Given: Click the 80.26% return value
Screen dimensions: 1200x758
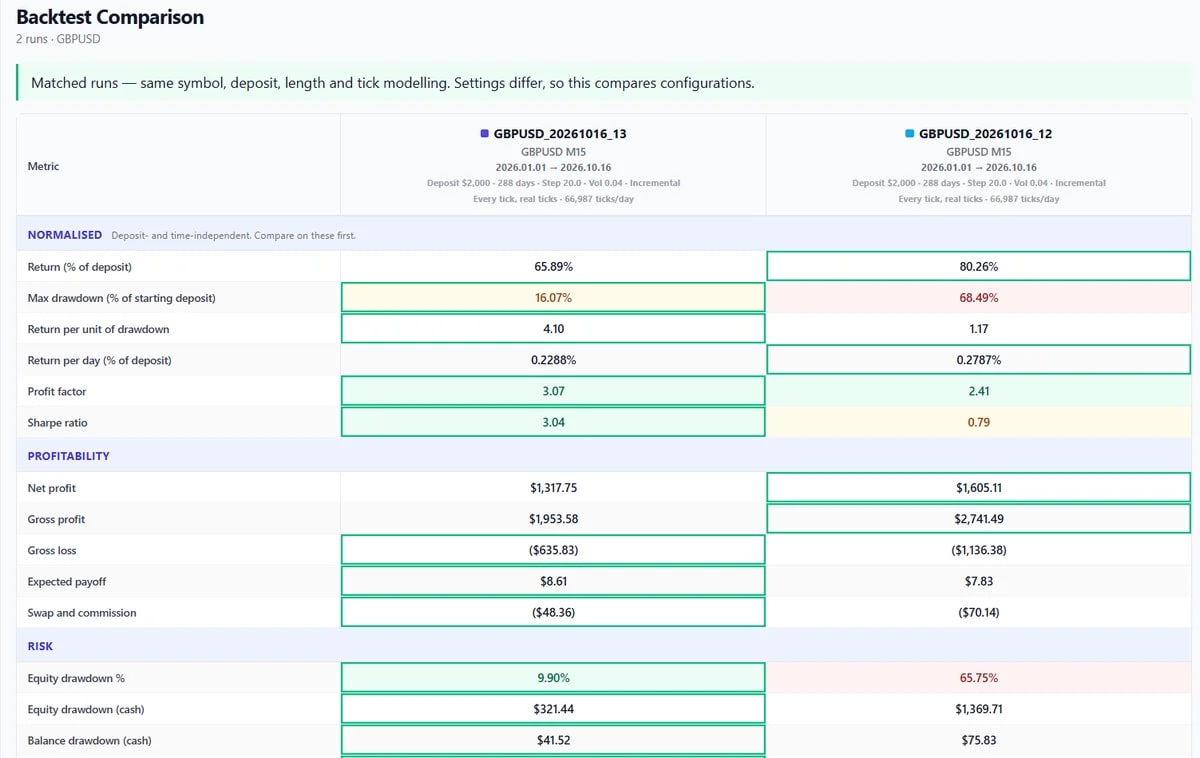Looking at the screenshot, I should coord(978,267).
